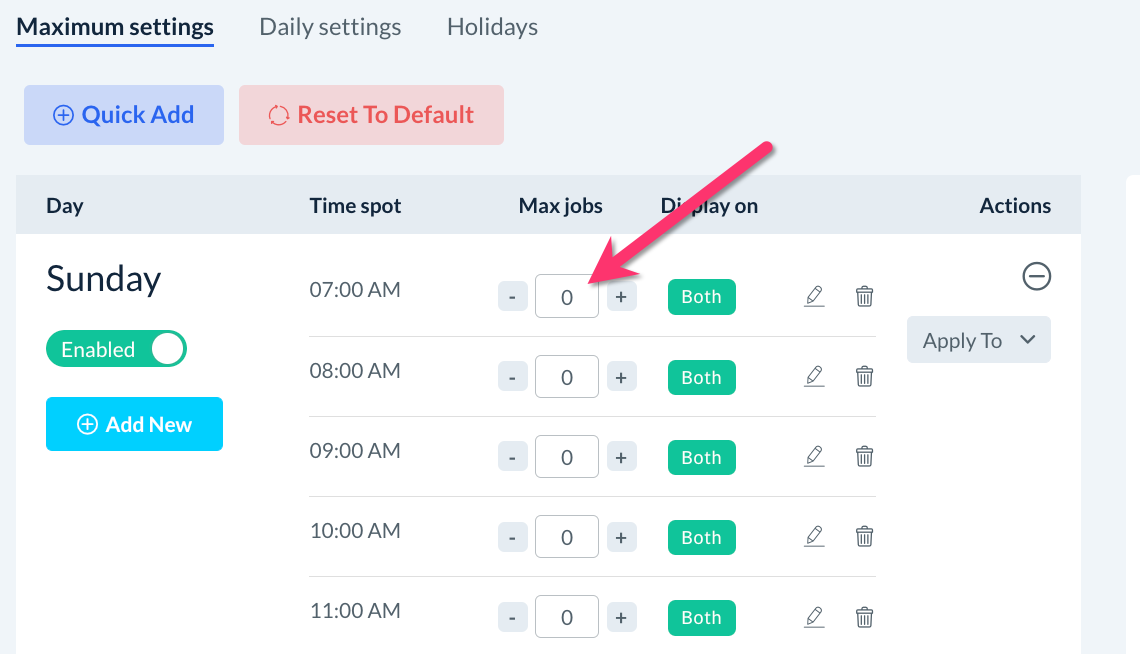Click Reset To Default button

pyautogui.click(x=371, y=115)
